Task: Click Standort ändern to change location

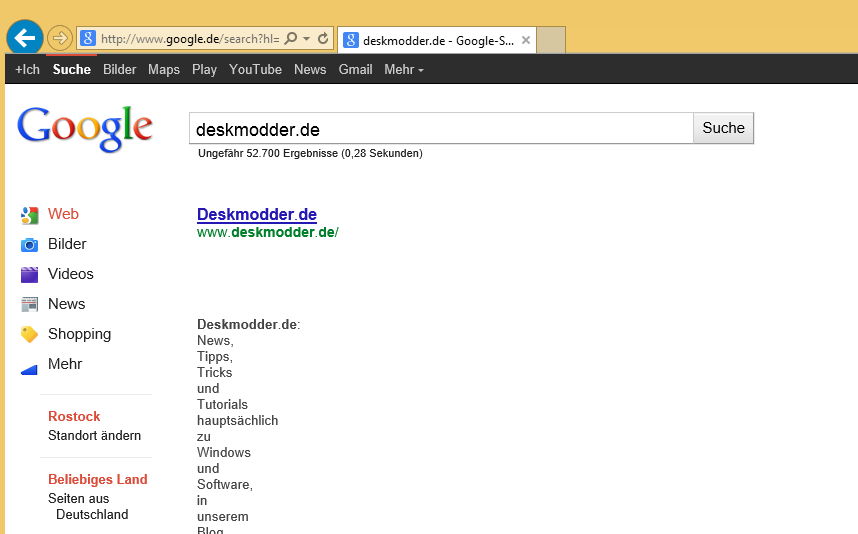Action: 94,436
